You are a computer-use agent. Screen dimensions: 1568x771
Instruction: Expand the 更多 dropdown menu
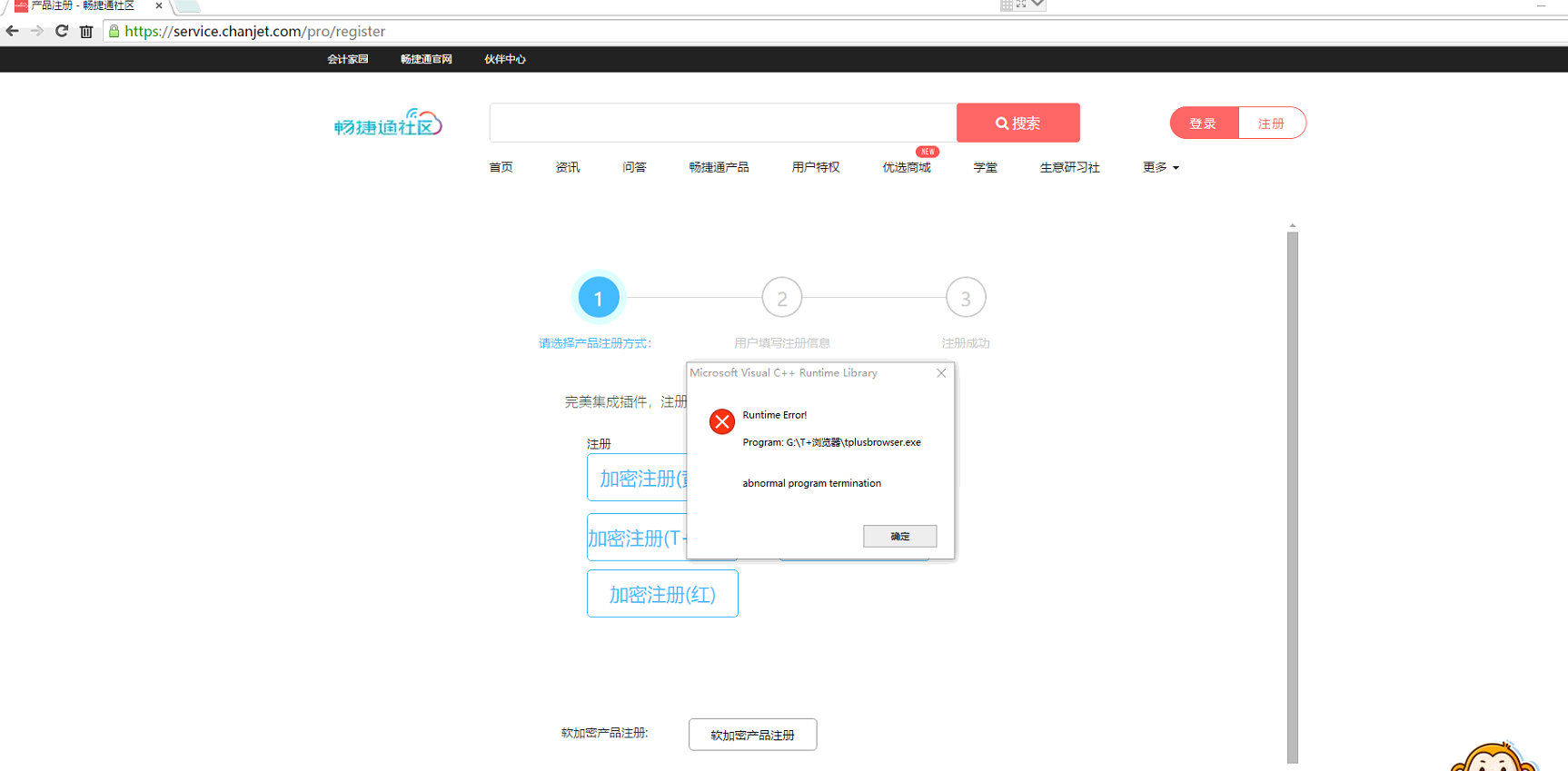pyautogui.click(x=1160, y=167)
